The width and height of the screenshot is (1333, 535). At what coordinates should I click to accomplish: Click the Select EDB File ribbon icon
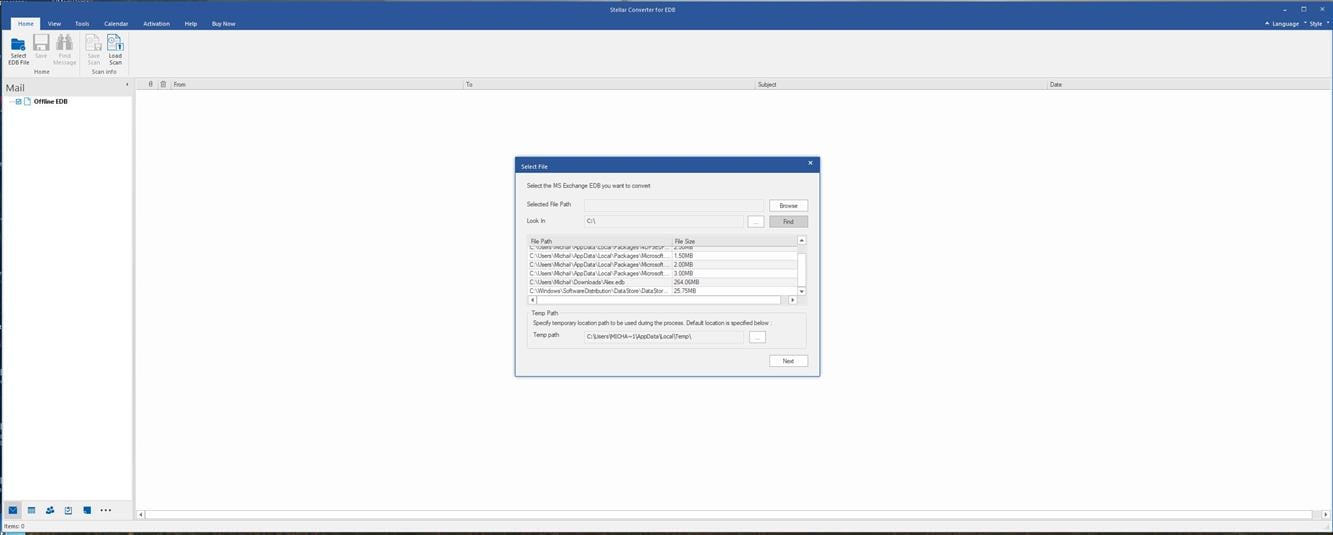point(18,50)
